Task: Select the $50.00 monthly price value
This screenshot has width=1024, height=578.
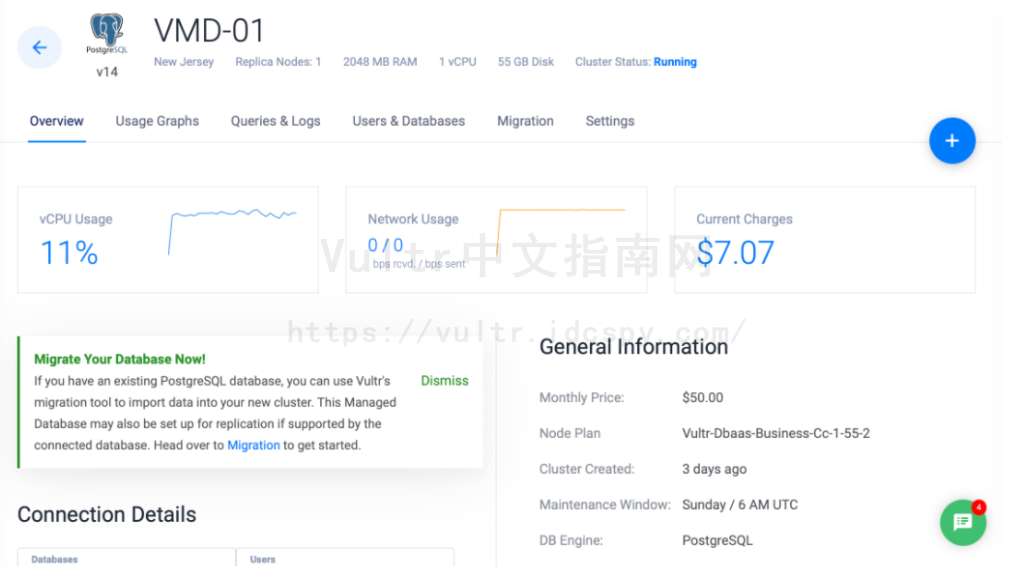Action: click(703, 398)
